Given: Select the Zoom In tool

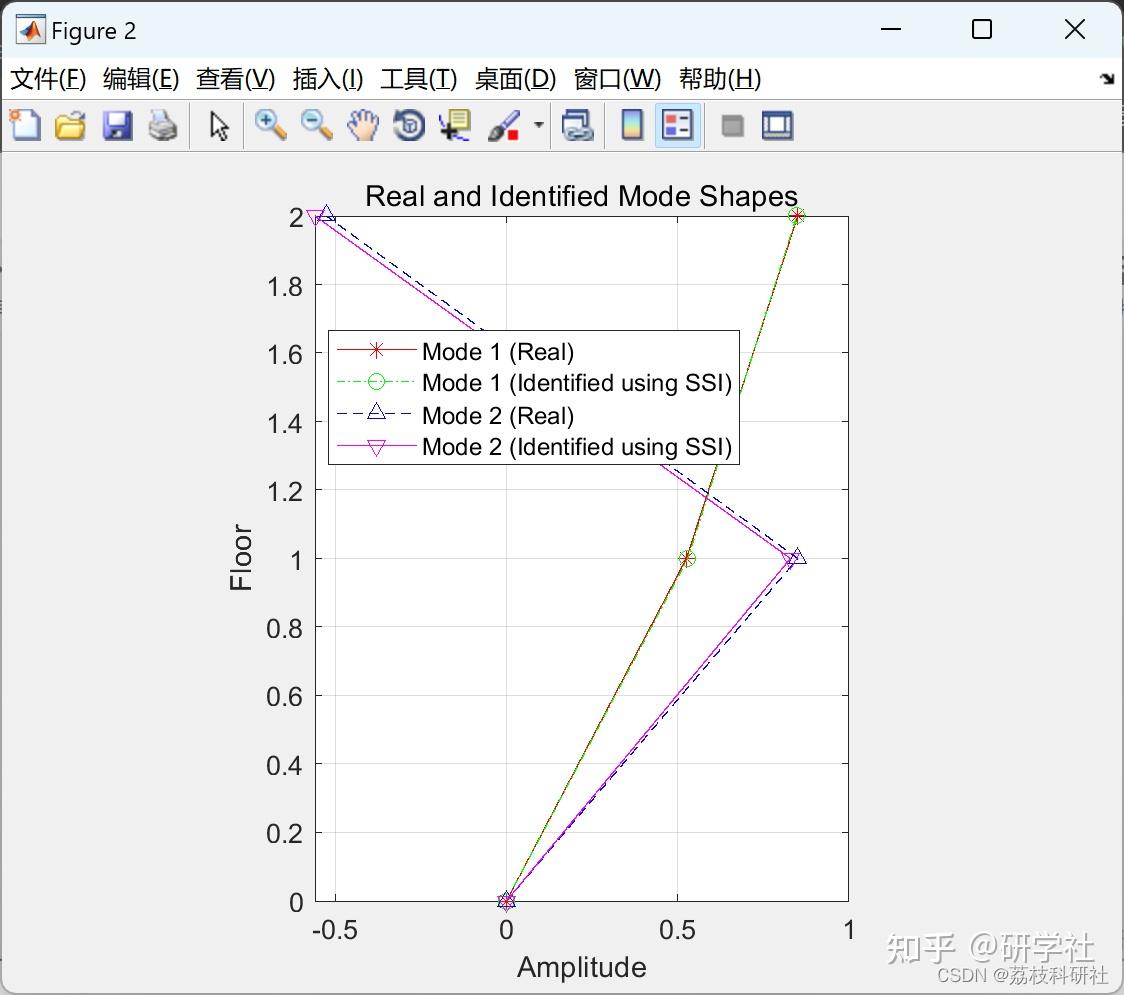Looking at the screenshot, I should (x=270, y=125).
